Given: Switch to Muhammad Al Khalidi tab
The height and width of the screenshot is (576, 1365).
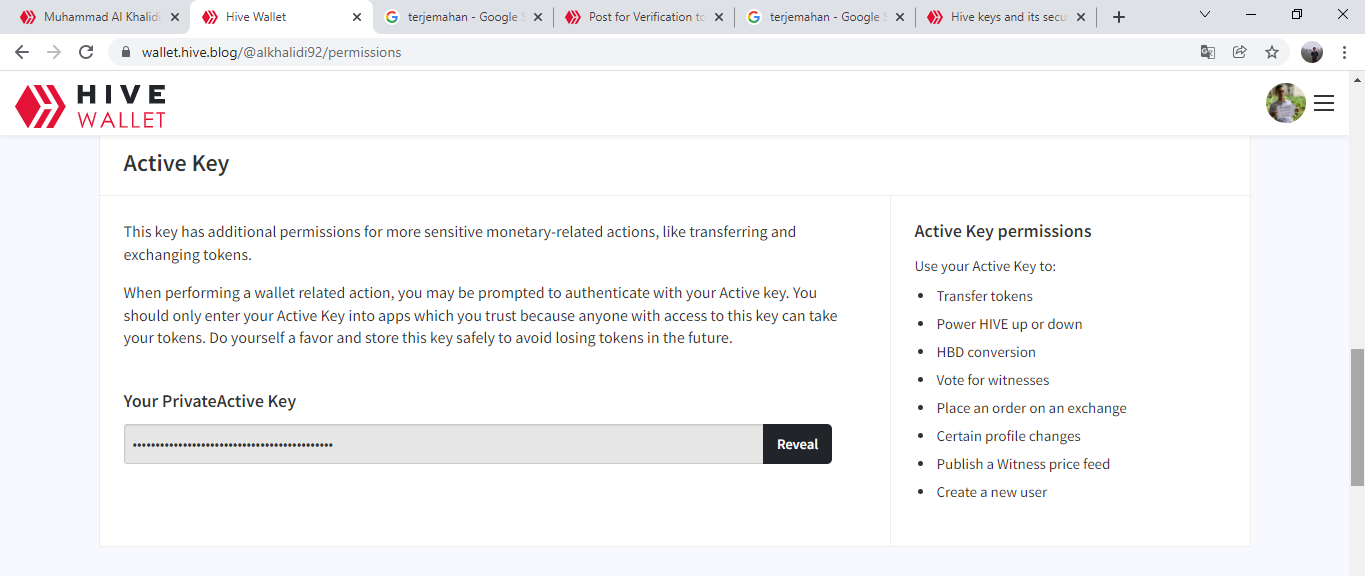Looking at the screenshot, I should (97, 17).
